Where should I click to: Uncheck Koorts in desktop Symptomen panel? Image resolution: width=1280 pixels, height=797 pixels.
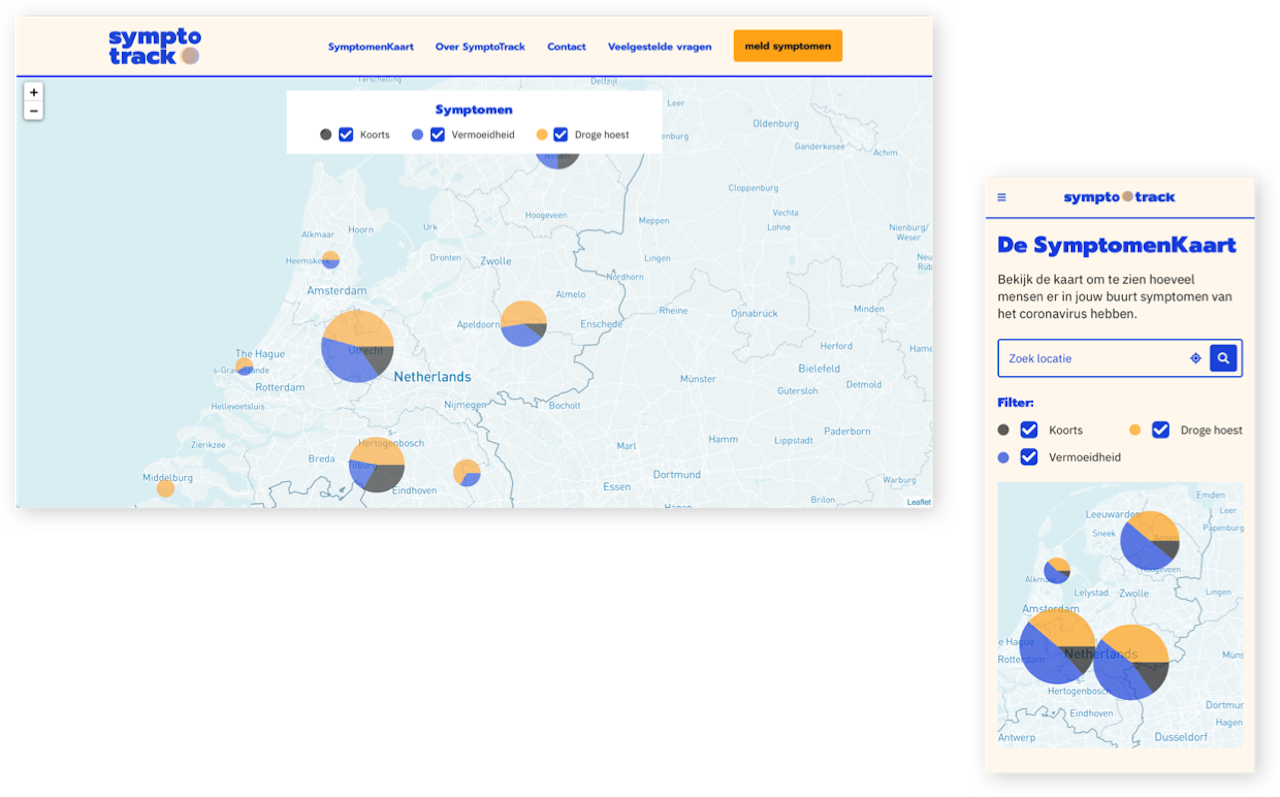pos(346,134)
